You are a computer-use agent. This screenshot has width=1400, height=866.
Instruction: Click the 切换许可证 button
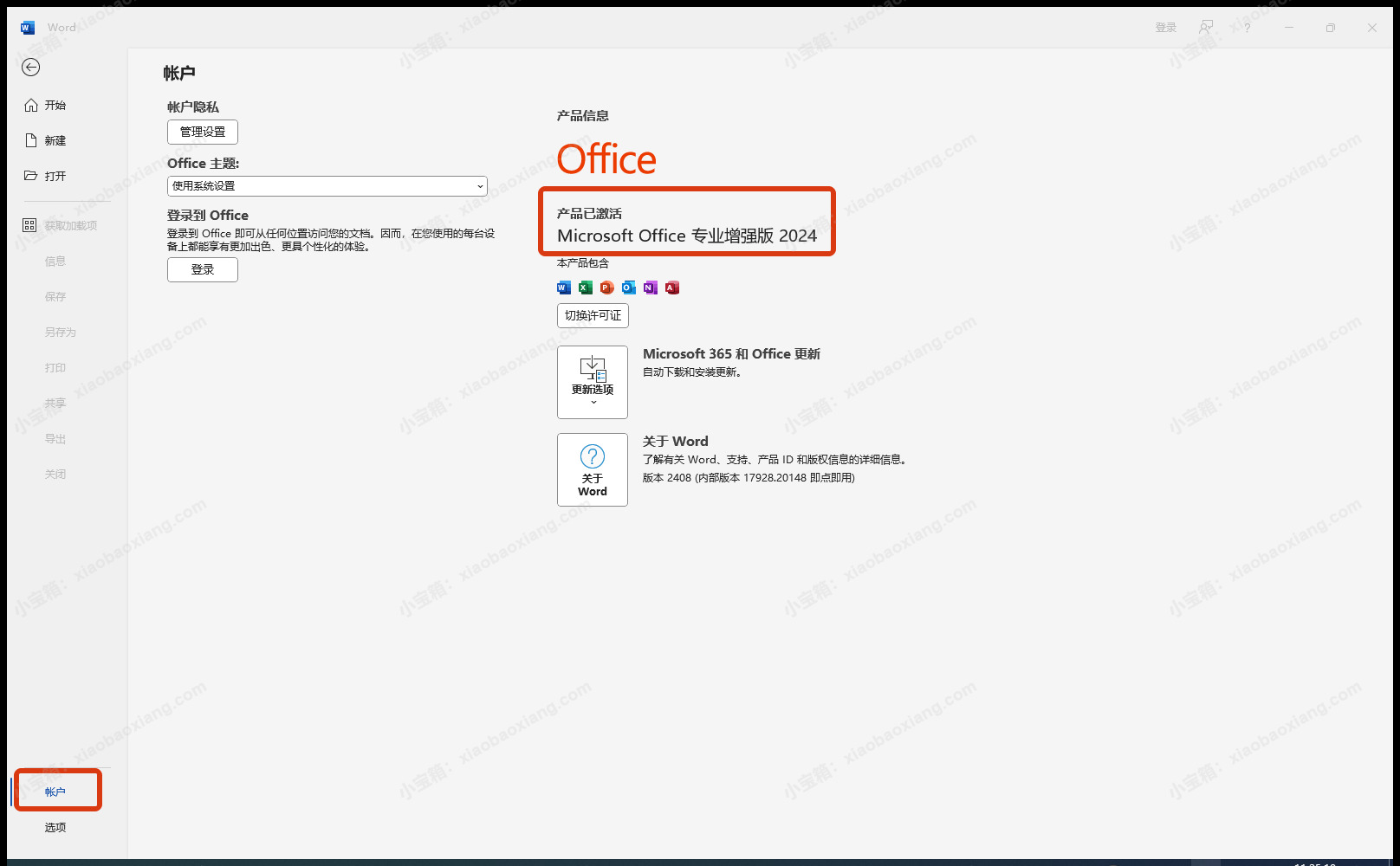click(593, 315)
